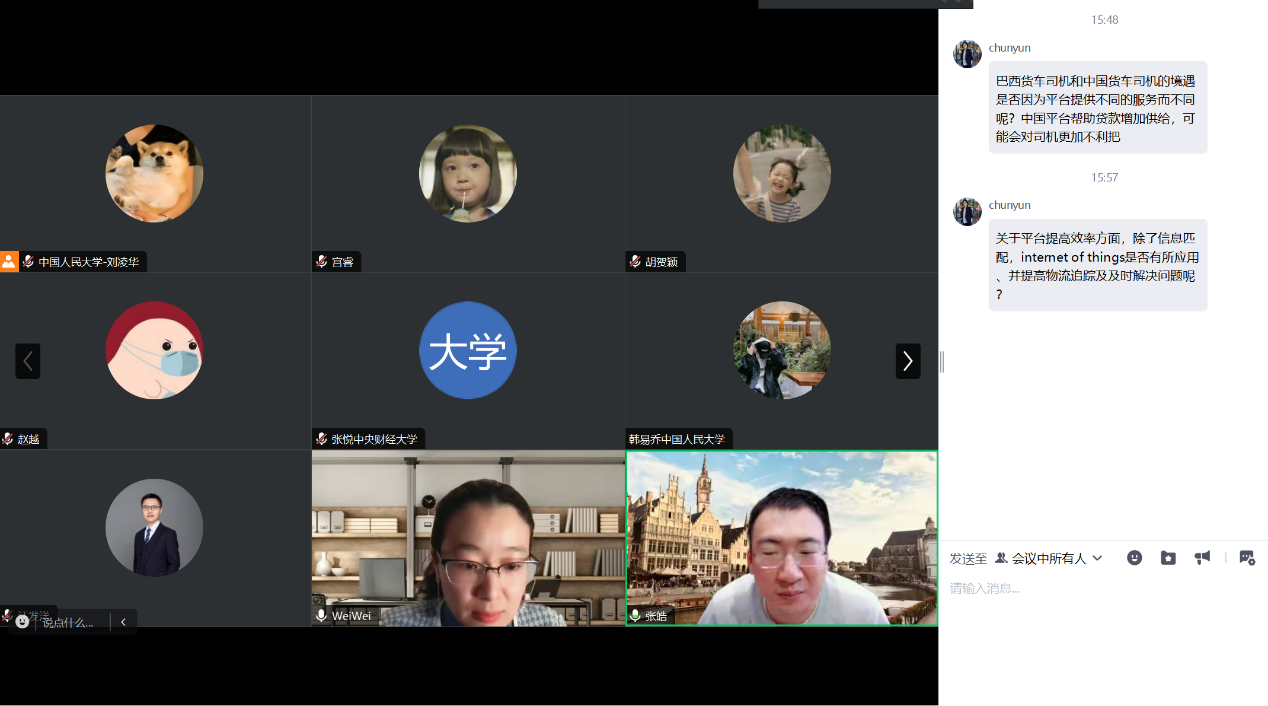Toggle the microphone icon next to 张皓

[x=635, y=616]
